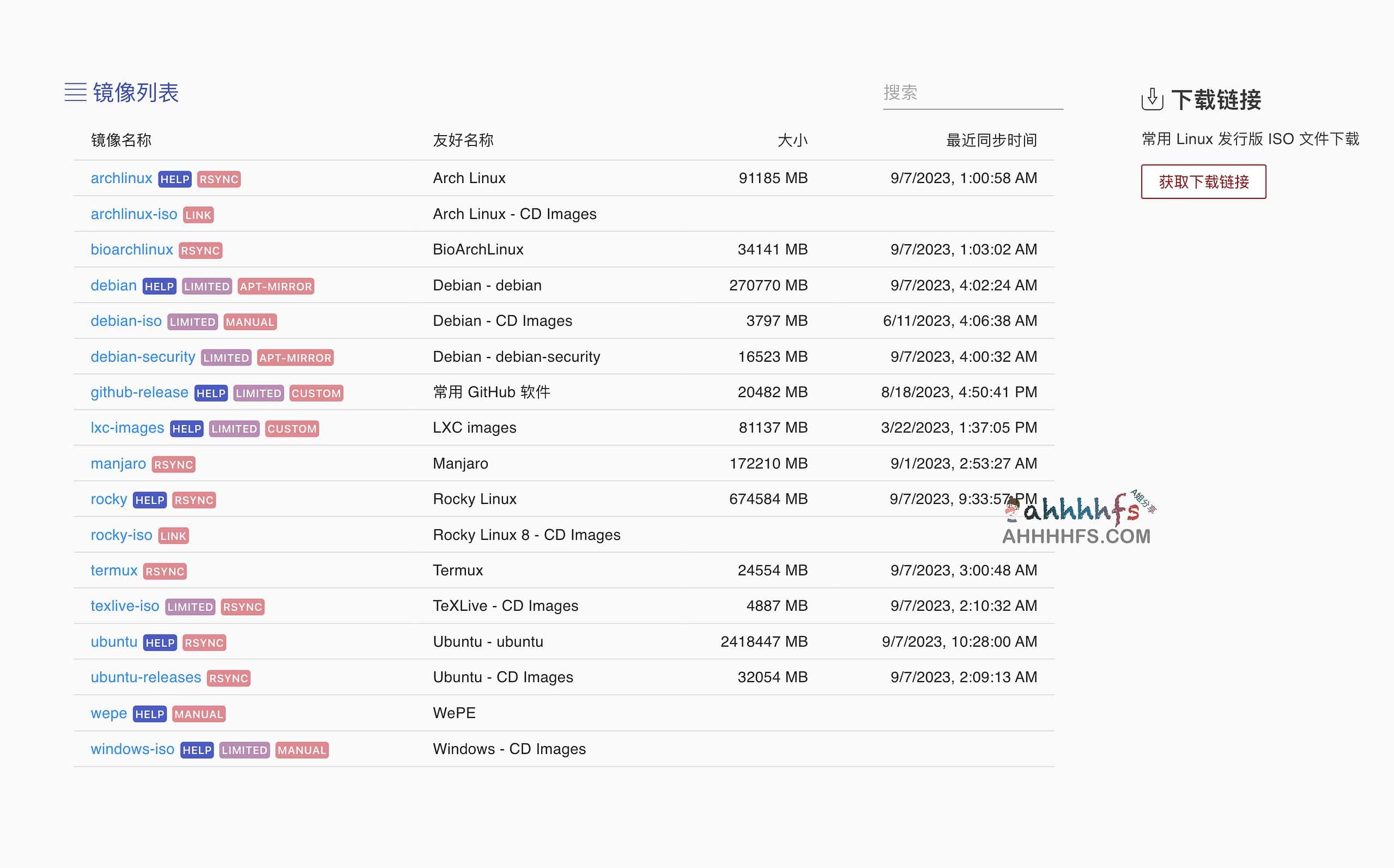Click the HELP badge on archlinux row
1394x868 pixels.
point(174,179)
